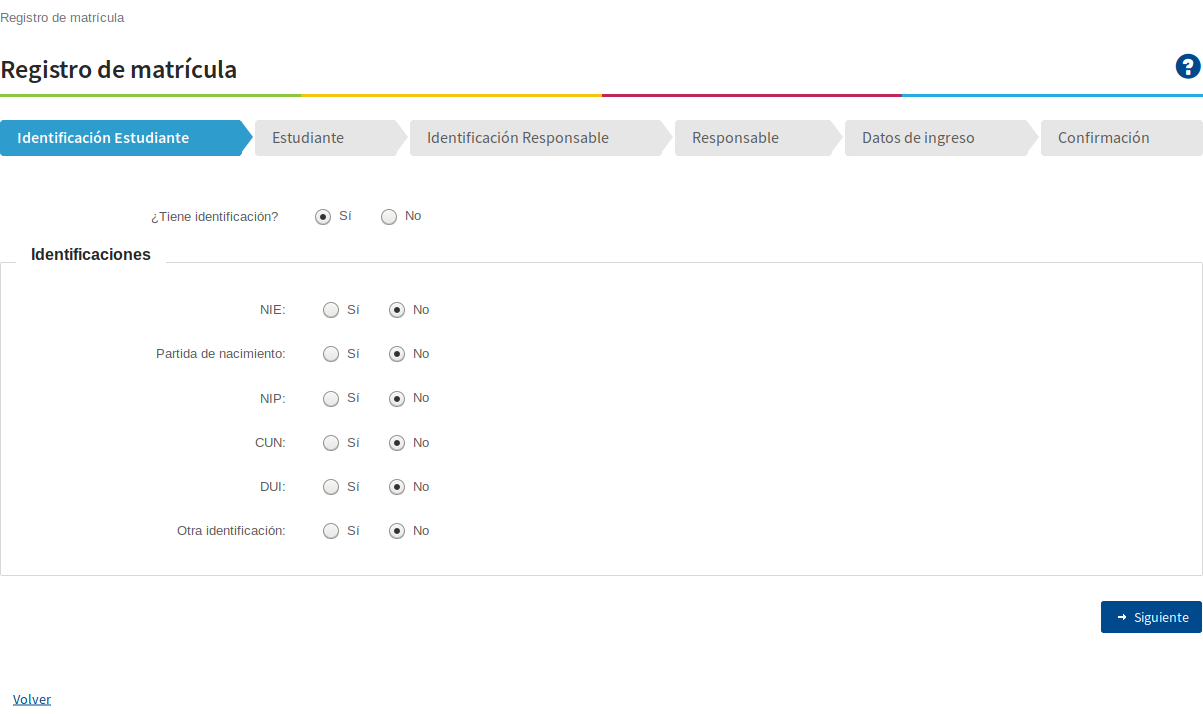The height and width of the screenshot is (714, 1203).
Task: Select No for ¿Tiene identificación?
Action: tap(389, 217)
